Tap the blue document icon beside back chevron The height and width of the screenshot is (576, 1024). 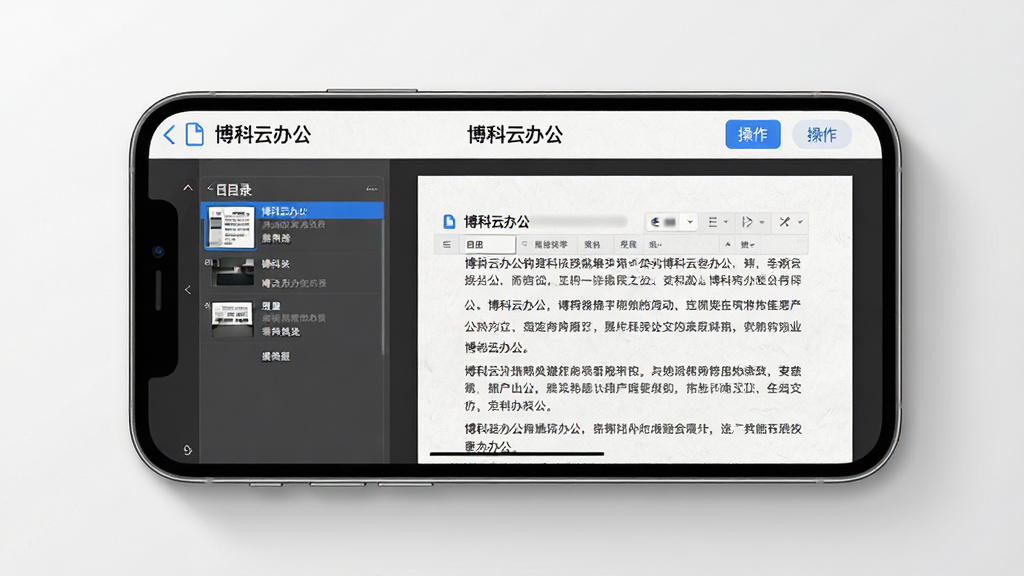(x=195, y=135)
